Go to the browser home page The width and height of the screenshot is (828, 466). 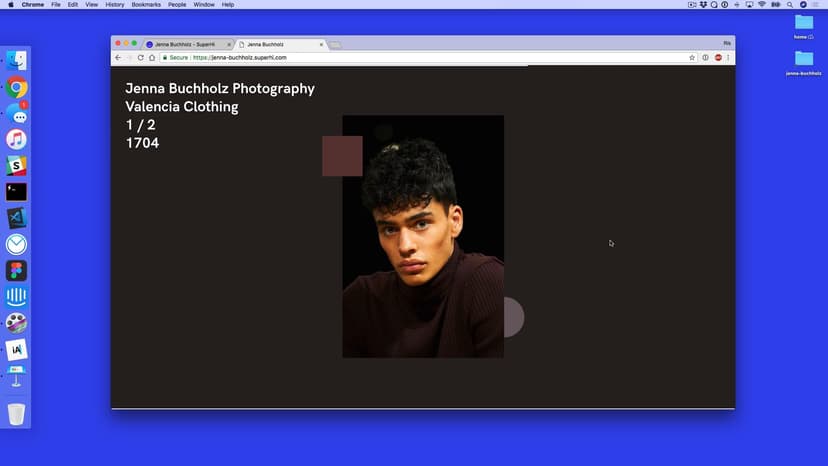[152, 58]
